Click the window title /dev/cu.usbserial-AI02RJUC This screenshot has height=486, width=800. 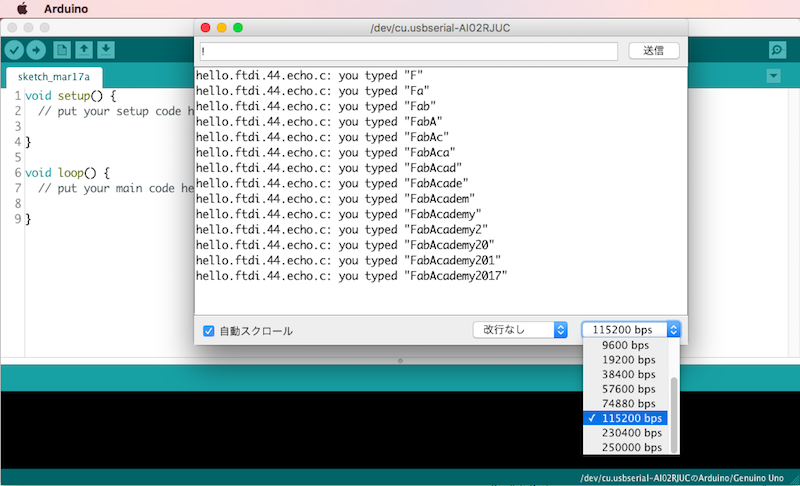440,28
